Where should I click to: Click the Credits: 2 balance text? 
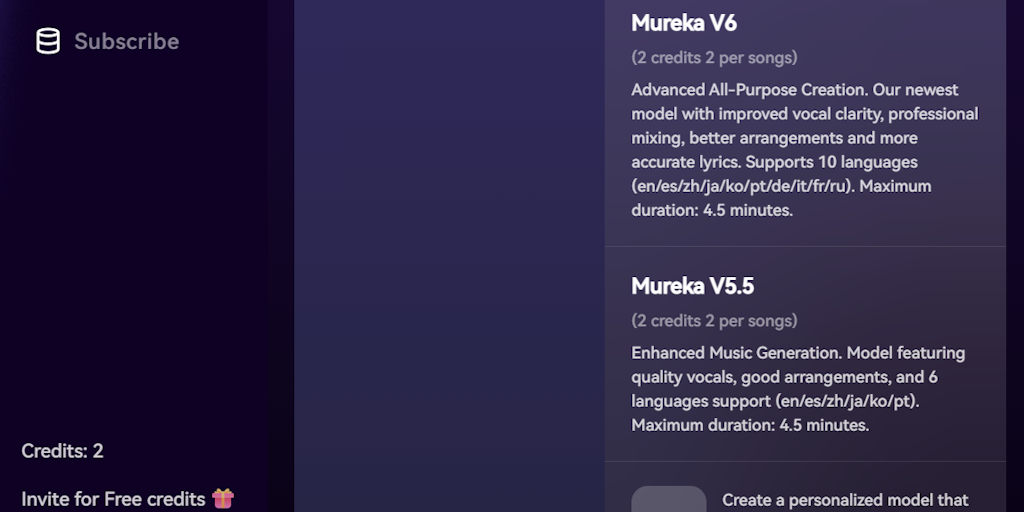[x=62, y=451]
